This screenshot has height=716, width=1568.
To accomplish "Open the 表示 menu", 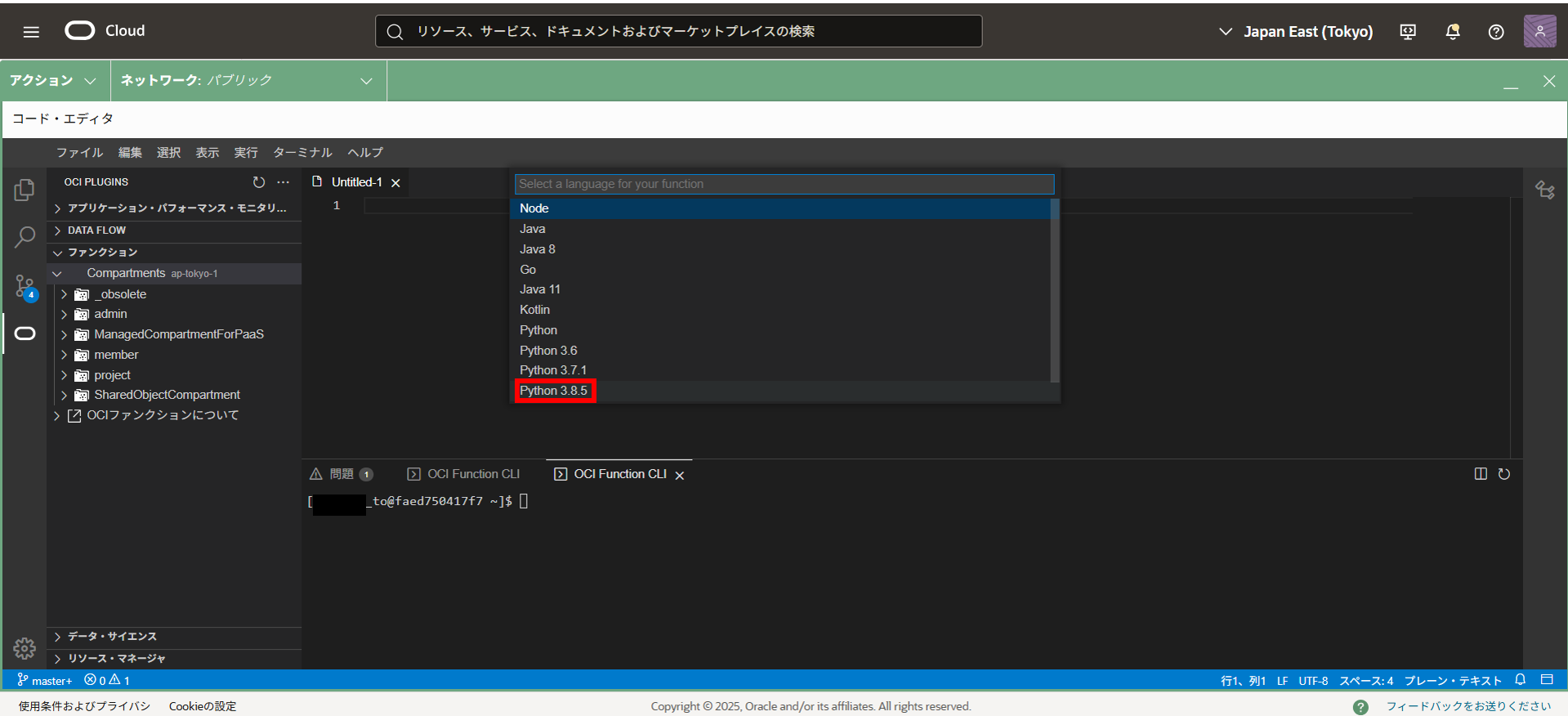I will (207, 153).
